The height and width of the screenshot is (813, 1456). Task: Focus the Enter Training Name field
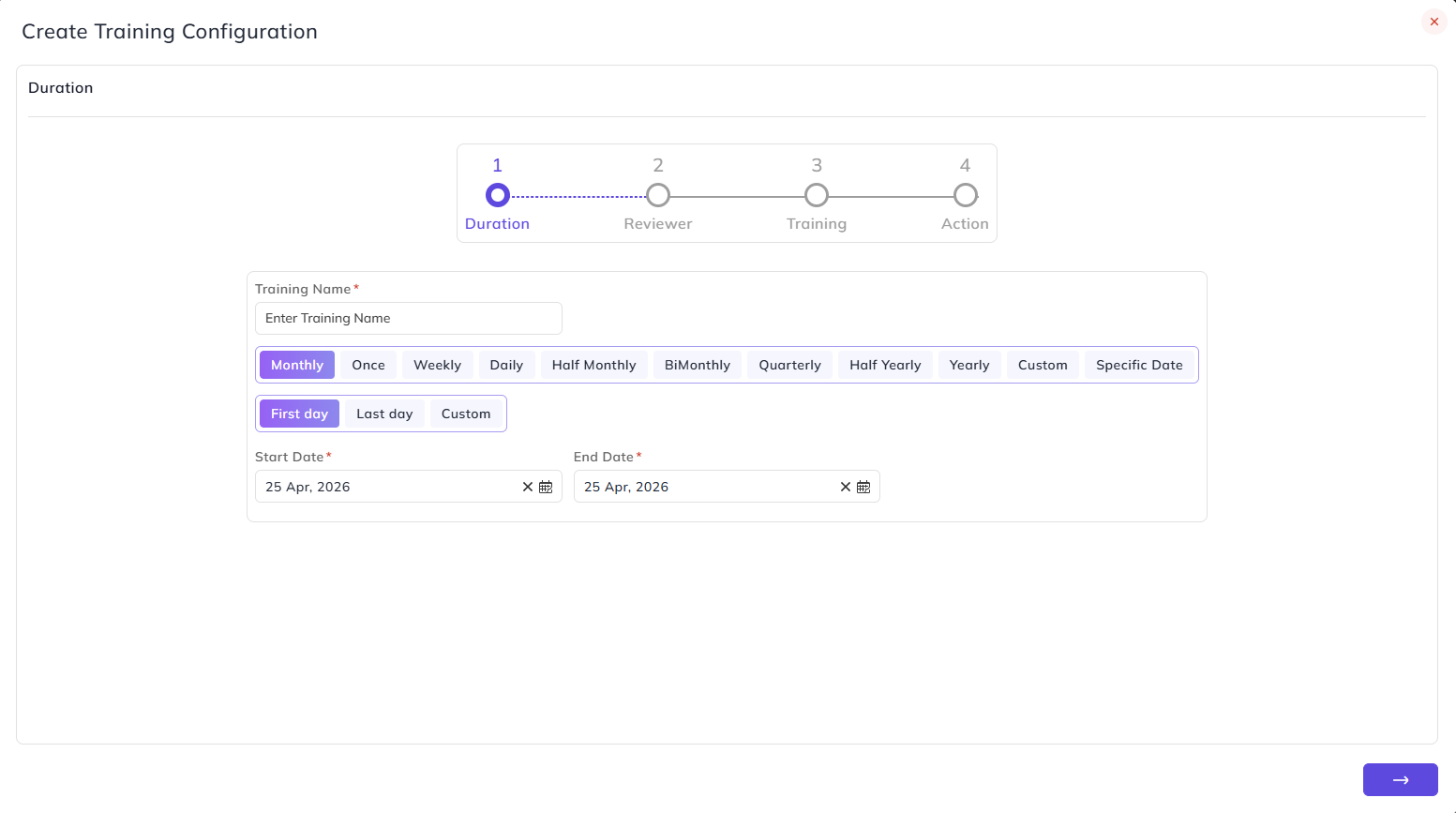pos(409,318)
